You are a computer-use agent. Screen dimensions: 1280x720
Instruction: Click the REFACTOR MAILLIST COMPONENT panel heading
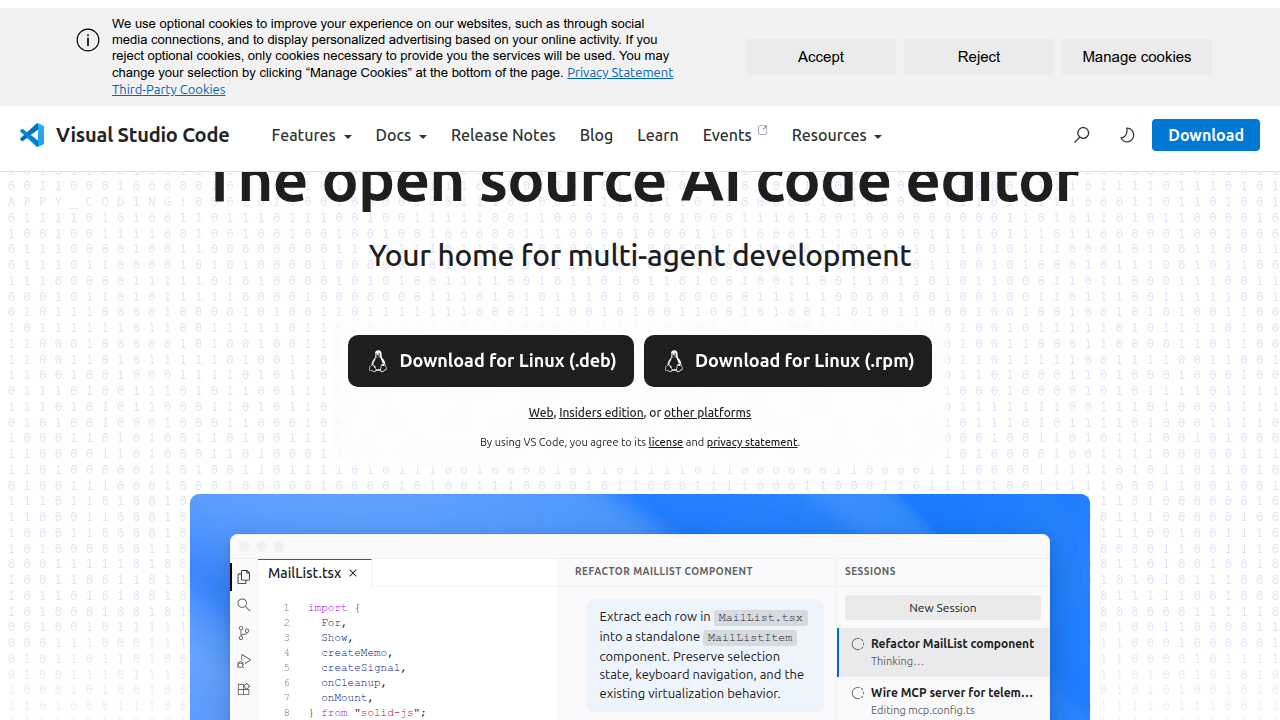click(664, 571)
